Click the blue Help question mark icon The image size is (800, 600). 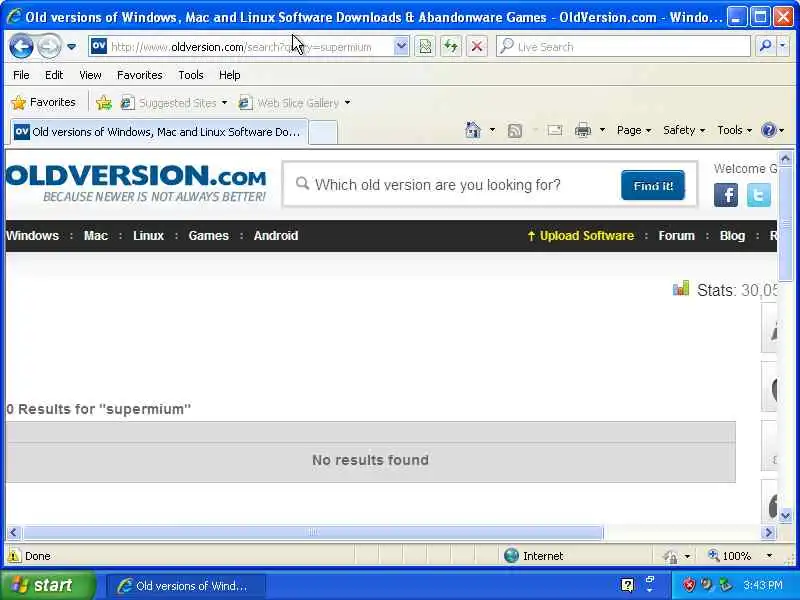coord(768,131)
